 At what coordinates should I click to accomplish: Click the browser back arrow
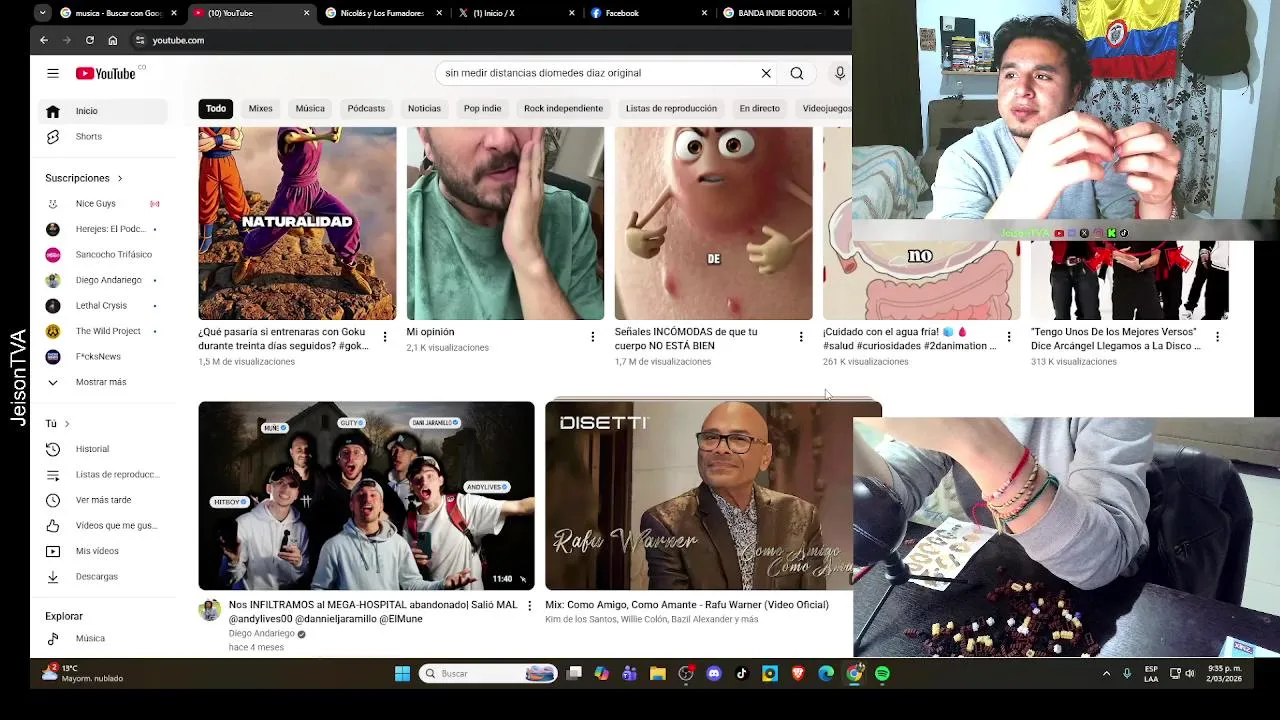(44, 40)
